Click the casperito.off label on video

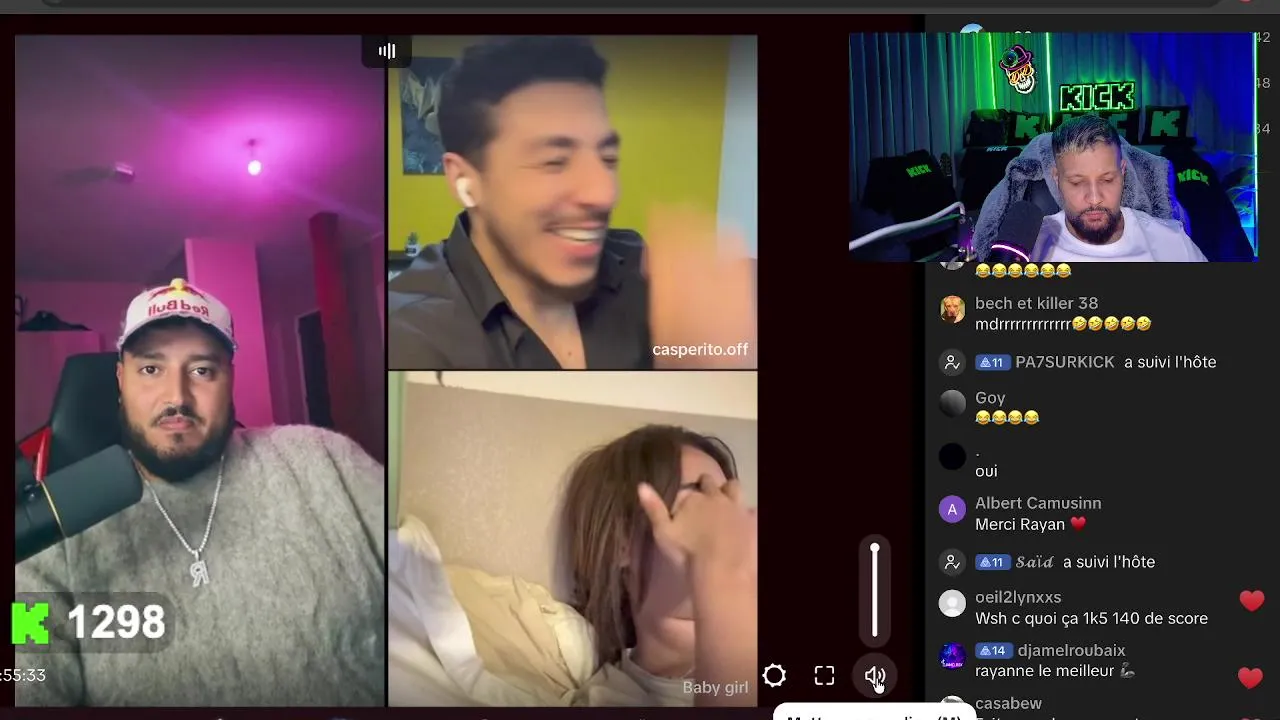tap(700, 349)
